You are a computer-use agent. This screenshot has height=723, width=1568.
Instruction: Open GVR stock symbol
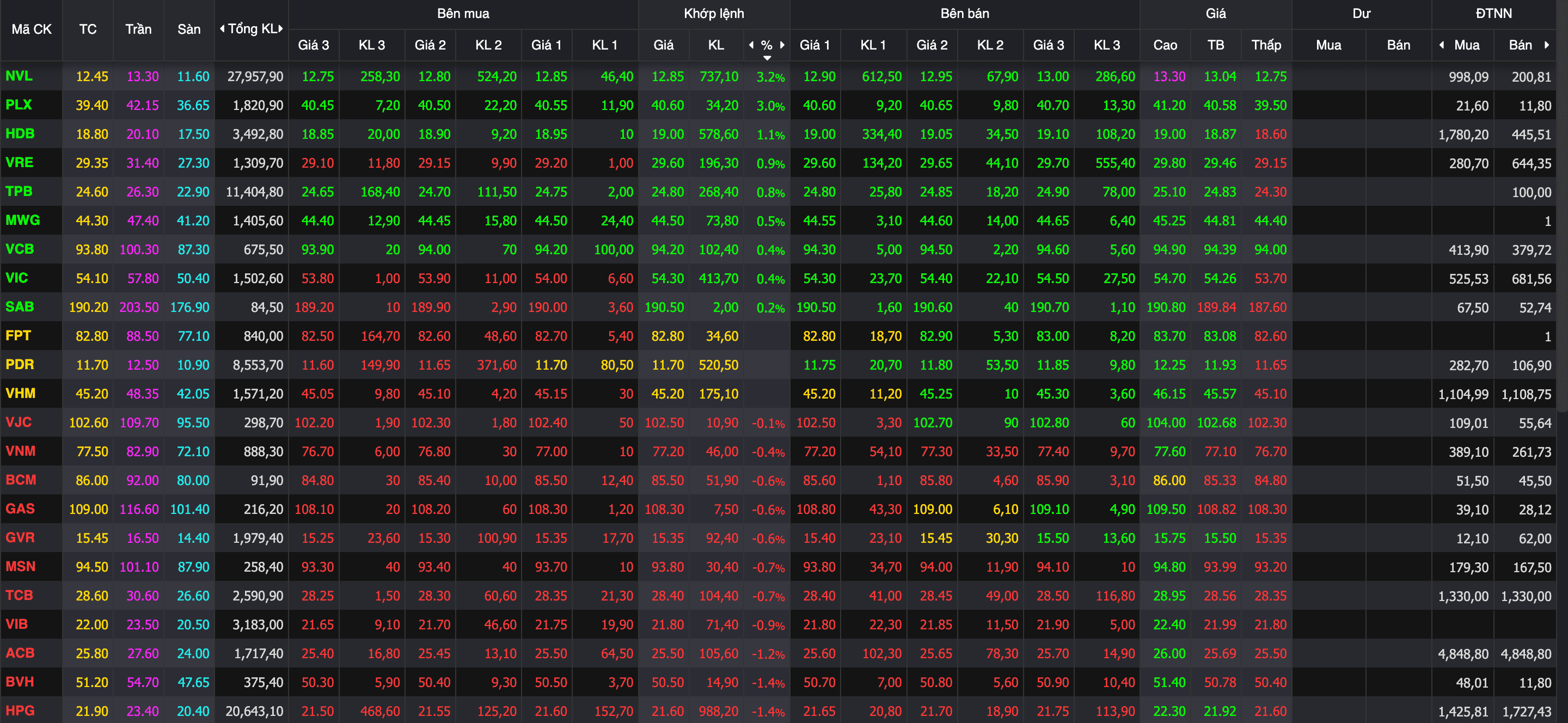(20, 537)
